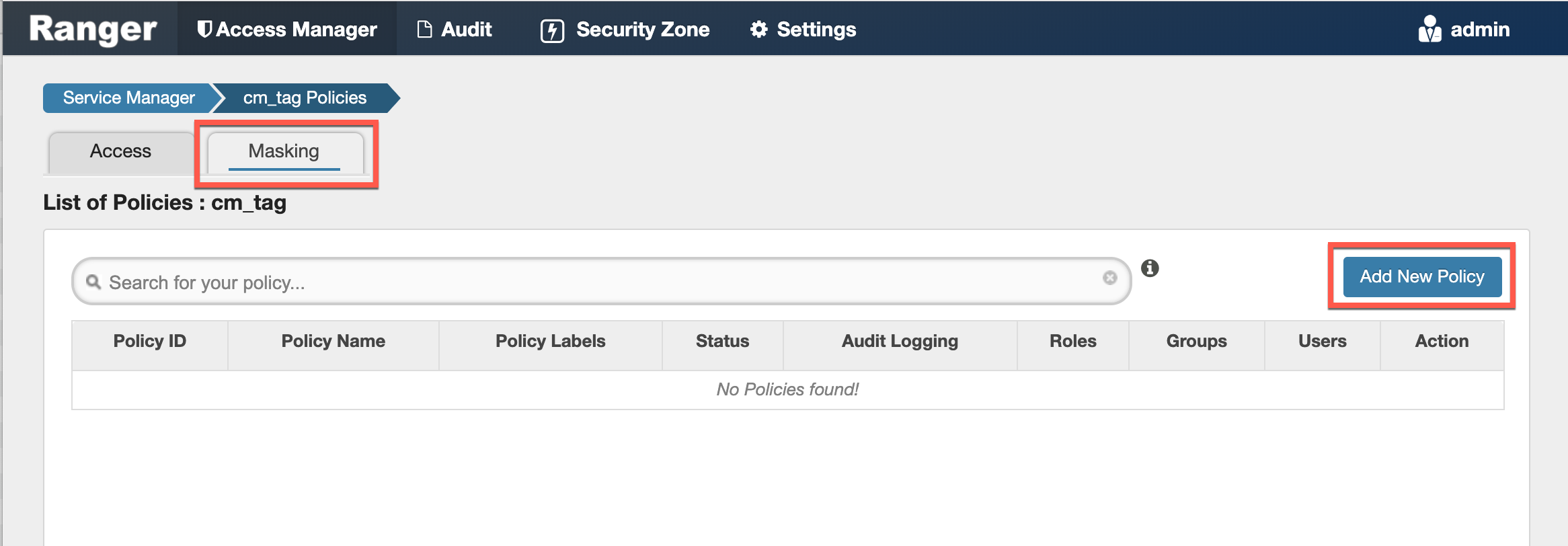Click the Security Zone lightning icon

click(x=552, y=31)
